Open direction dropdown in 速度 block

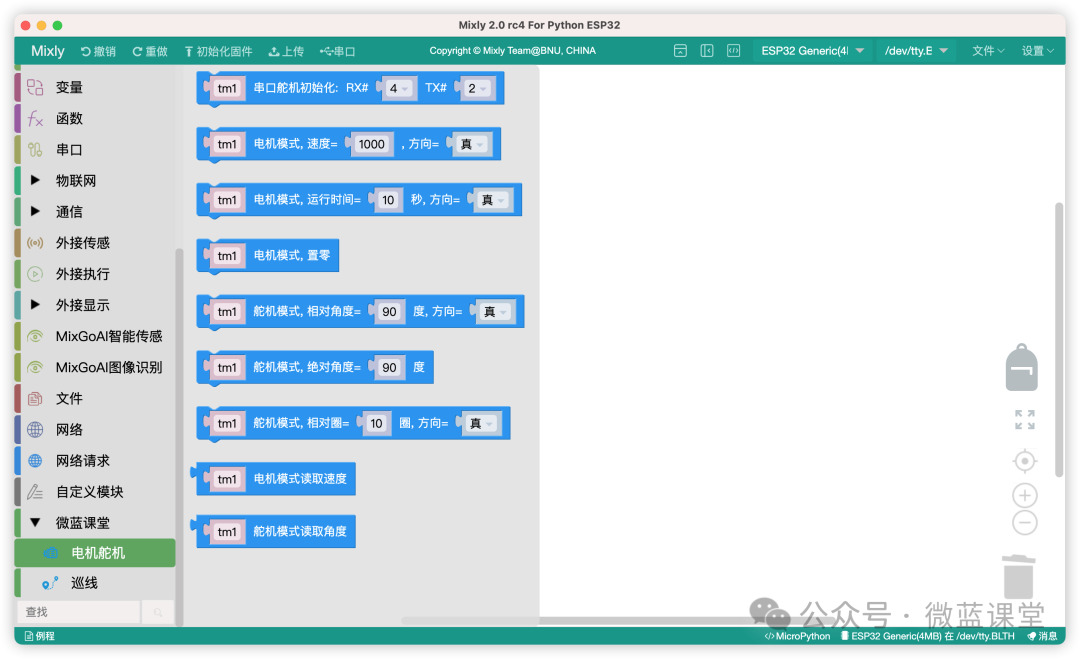473,144
